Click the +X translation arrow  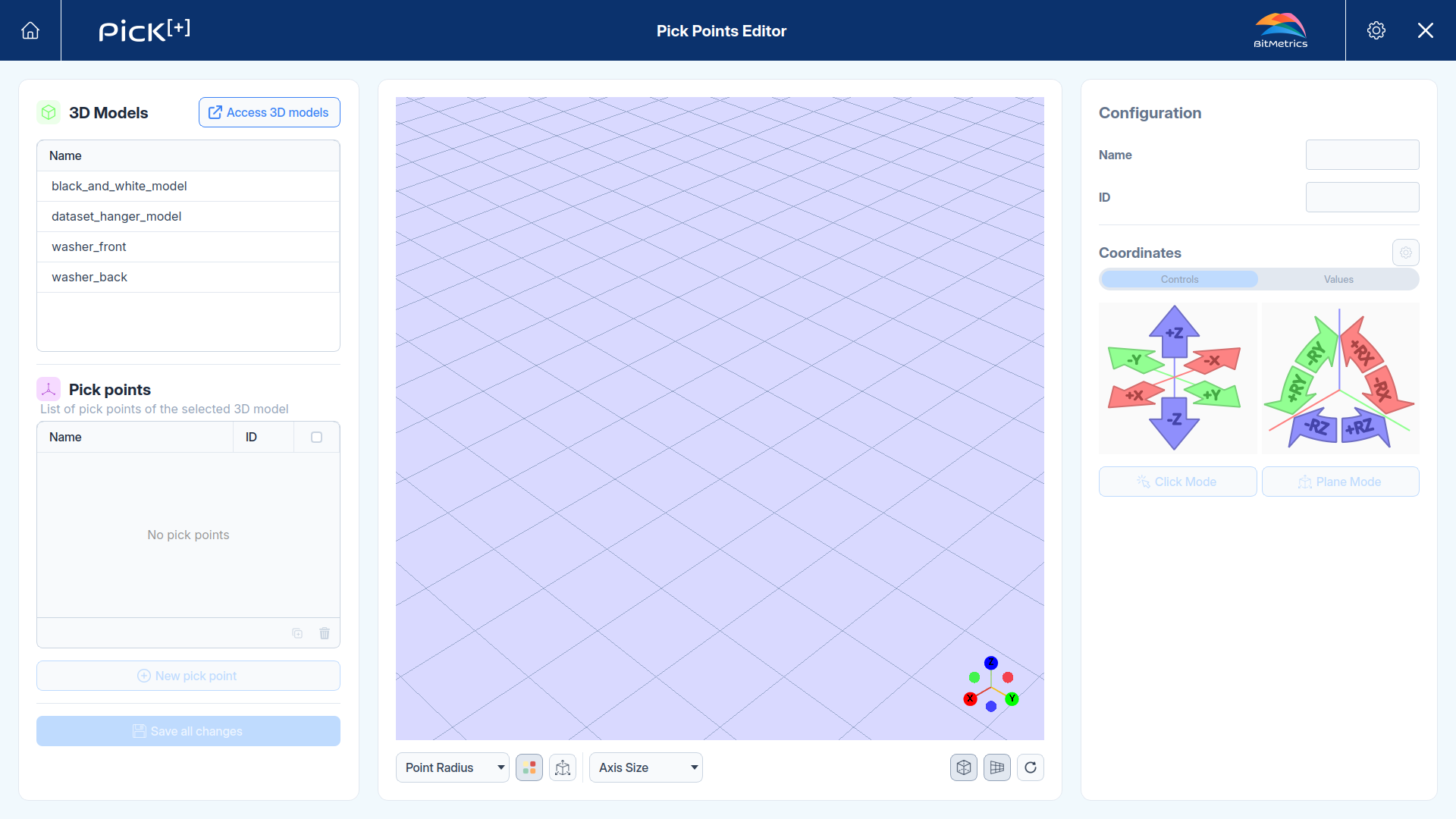[1135, 394]
